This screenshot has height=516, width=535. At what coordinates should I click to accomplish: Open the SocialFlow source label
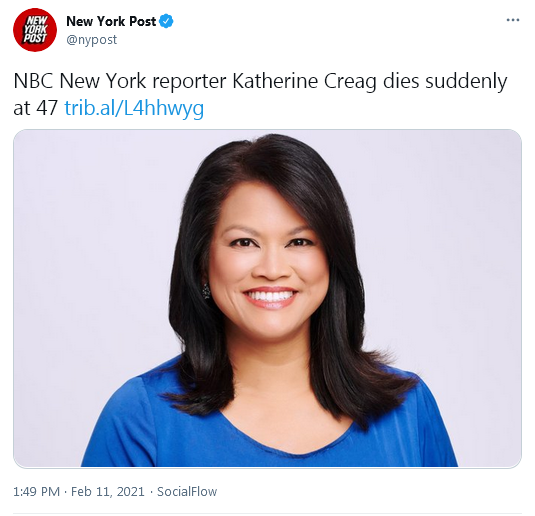(x=187, y=492)
